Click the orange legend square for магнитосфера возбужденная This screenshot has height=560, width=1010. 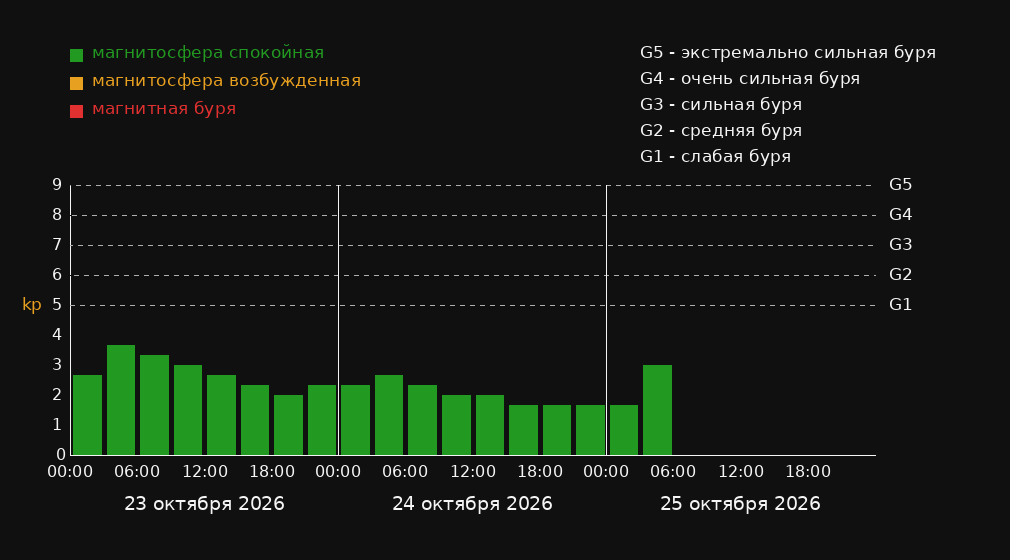76,83
